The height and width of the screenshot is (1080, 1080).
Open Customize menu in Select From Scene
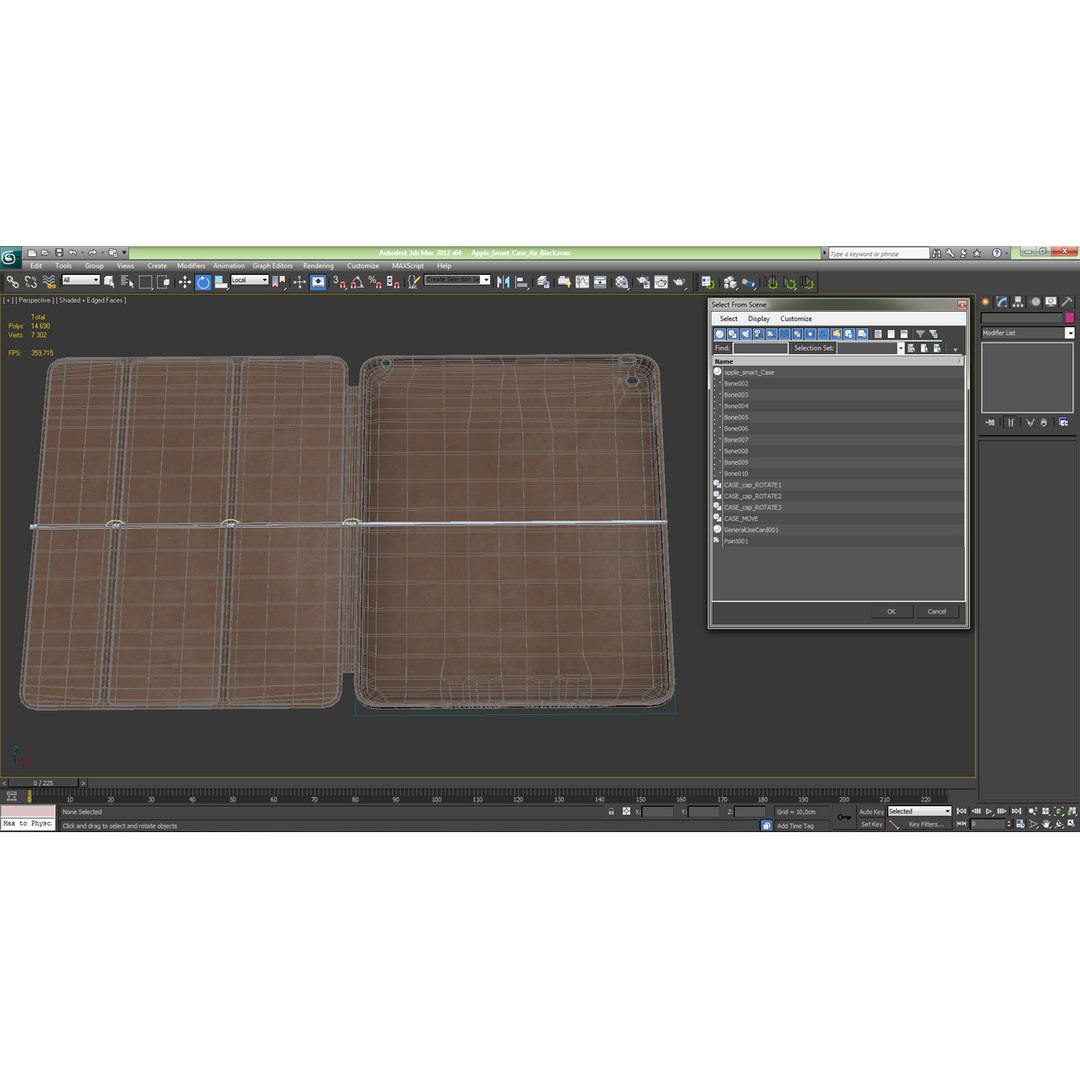pyautogui.click(x=796, y=319)
